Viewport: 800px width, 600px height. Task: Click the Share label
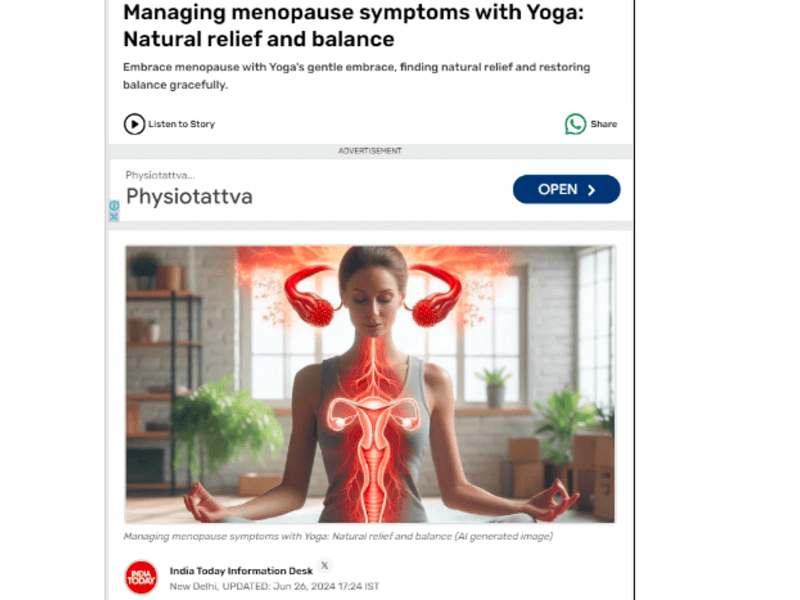[604, 124]
